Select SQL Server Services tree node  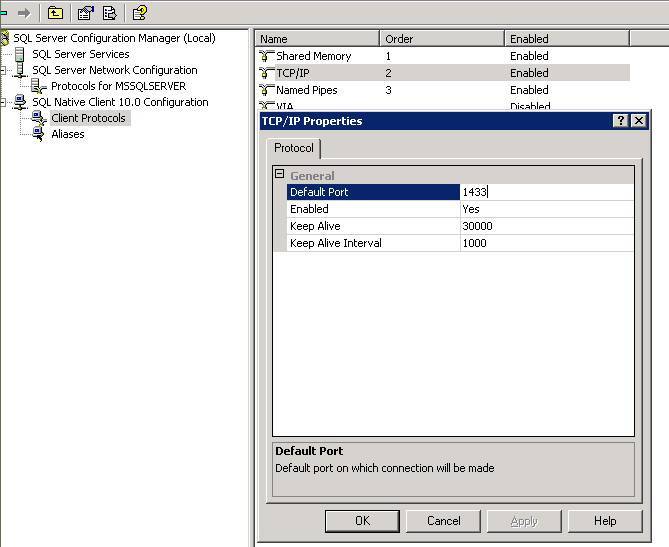pos(80,54)
